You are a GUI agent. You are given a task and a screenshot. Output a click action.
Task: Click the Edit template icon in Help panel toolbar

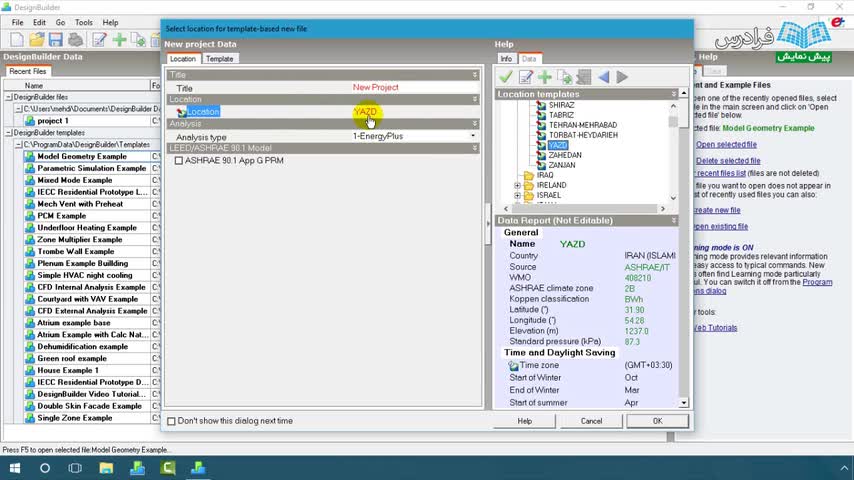point(526,77)
